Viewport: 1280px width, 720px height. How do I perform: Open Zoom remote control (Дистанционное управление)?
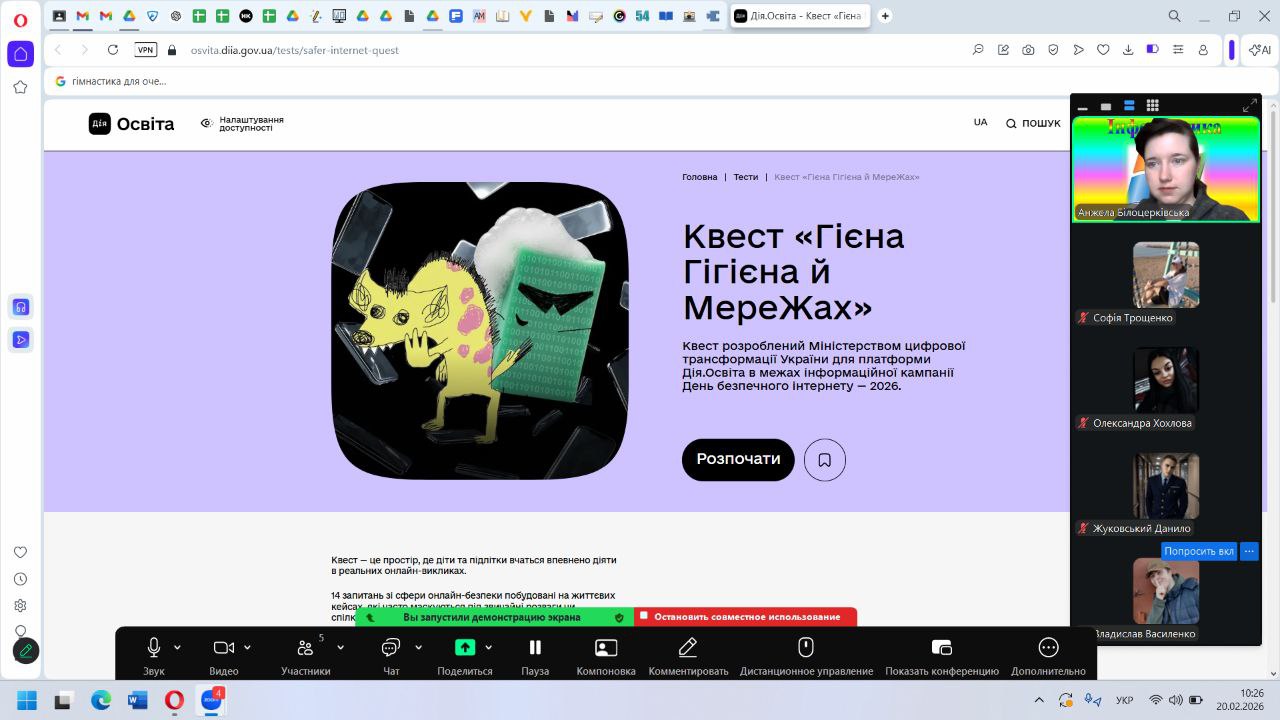pos(806,648)
